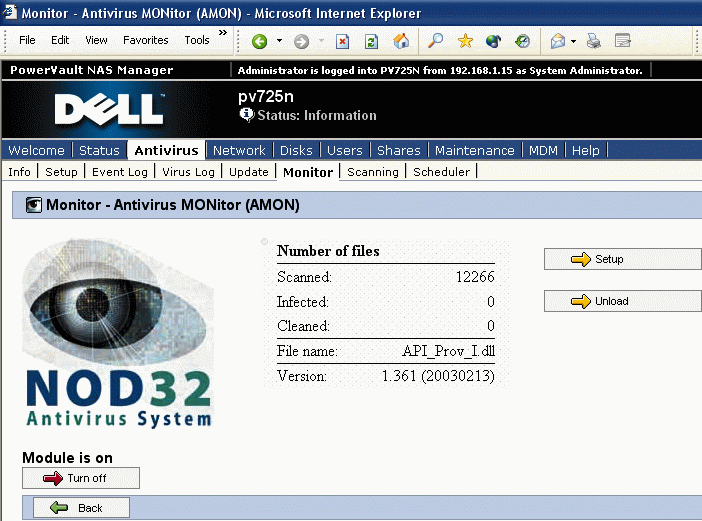This screenshot has height=521, width=702.
Task: Switch to the Status tab
Action: pyautogui.click(x=99, y=150)
